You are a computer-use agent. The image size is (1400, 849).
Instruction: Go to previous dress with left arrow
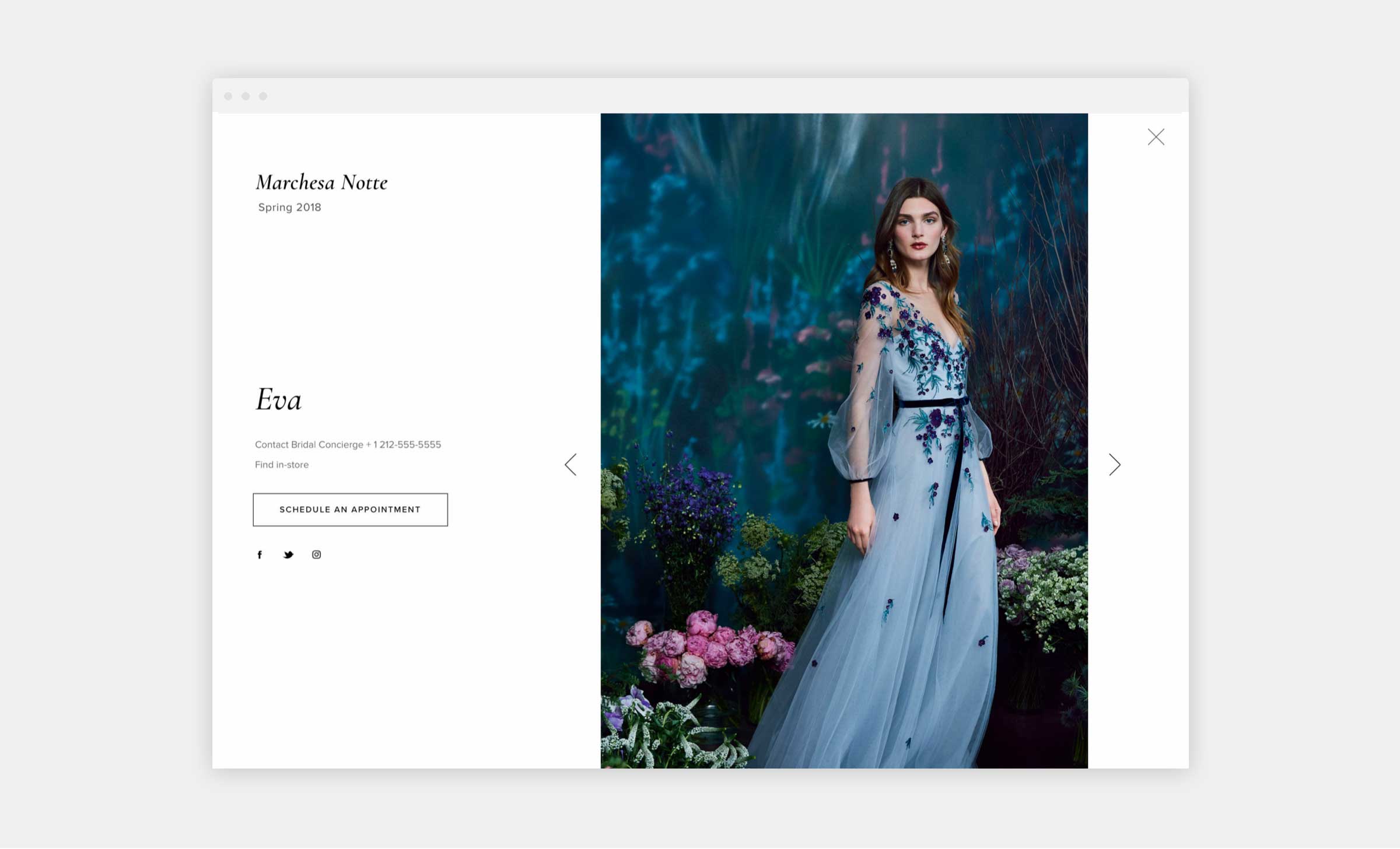click(570, 465)
